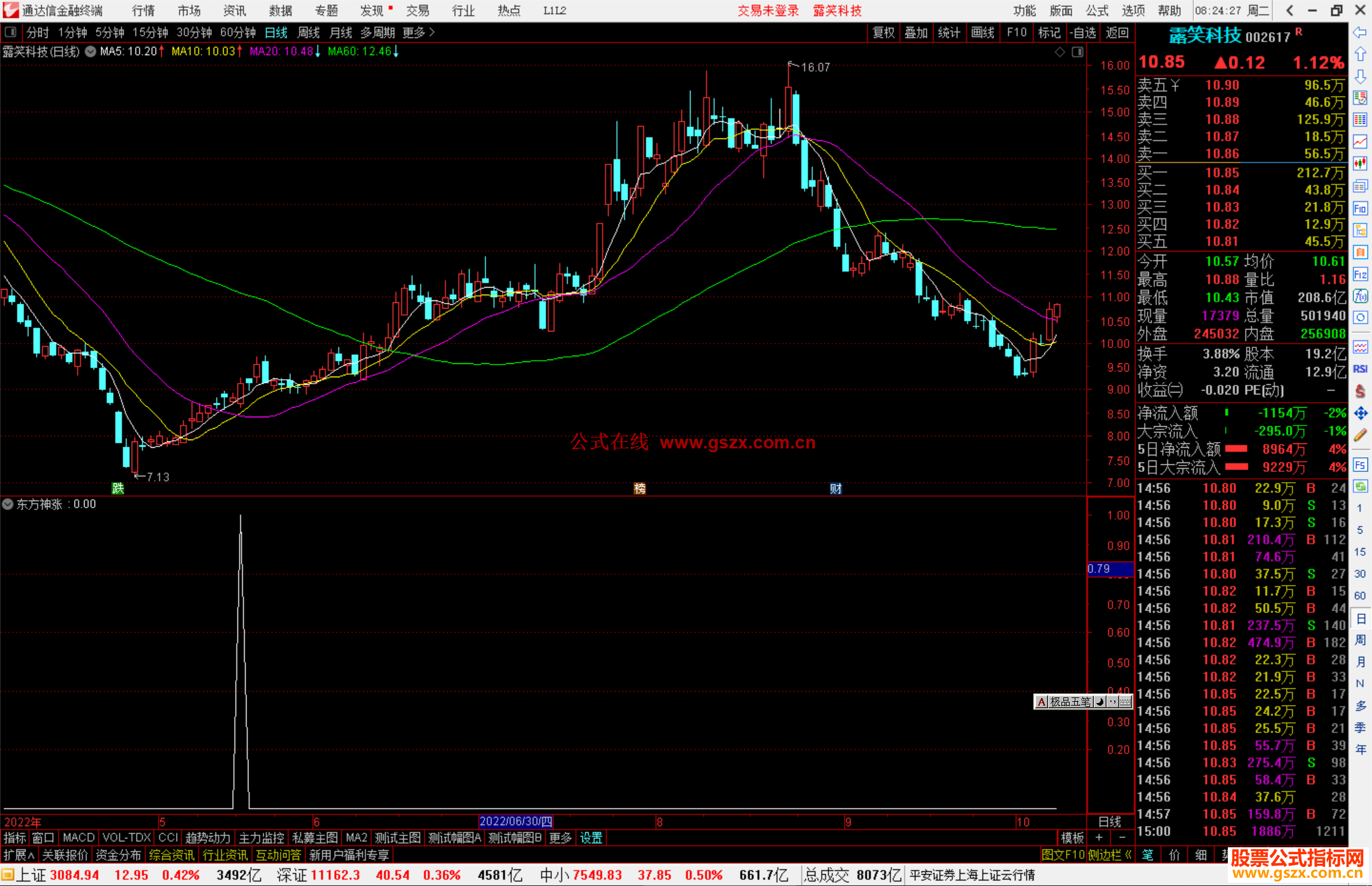This screenshot has height=886, width=1372.
Task: Click the blue four-way move arrows icon
Action: coord(1360,413)
